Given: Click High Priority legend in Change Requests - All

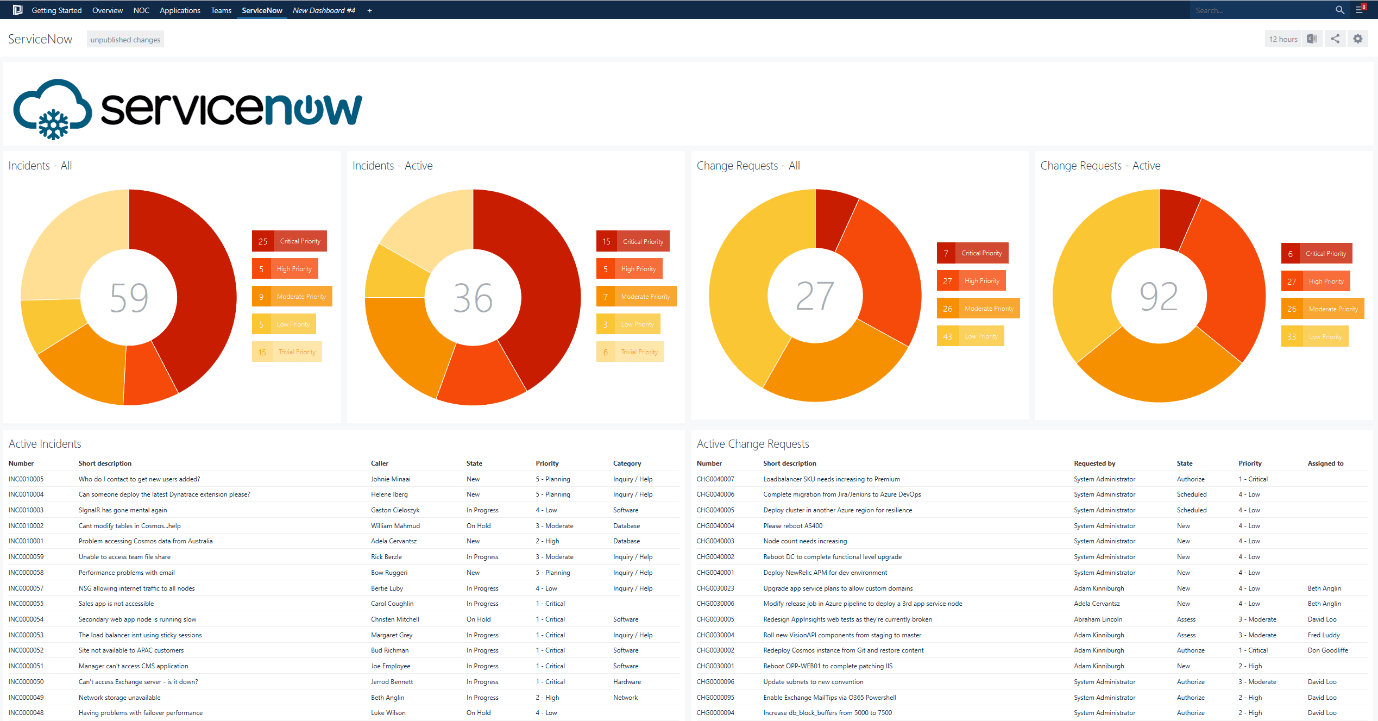Looking at the screenshot, I should [971, 281].
